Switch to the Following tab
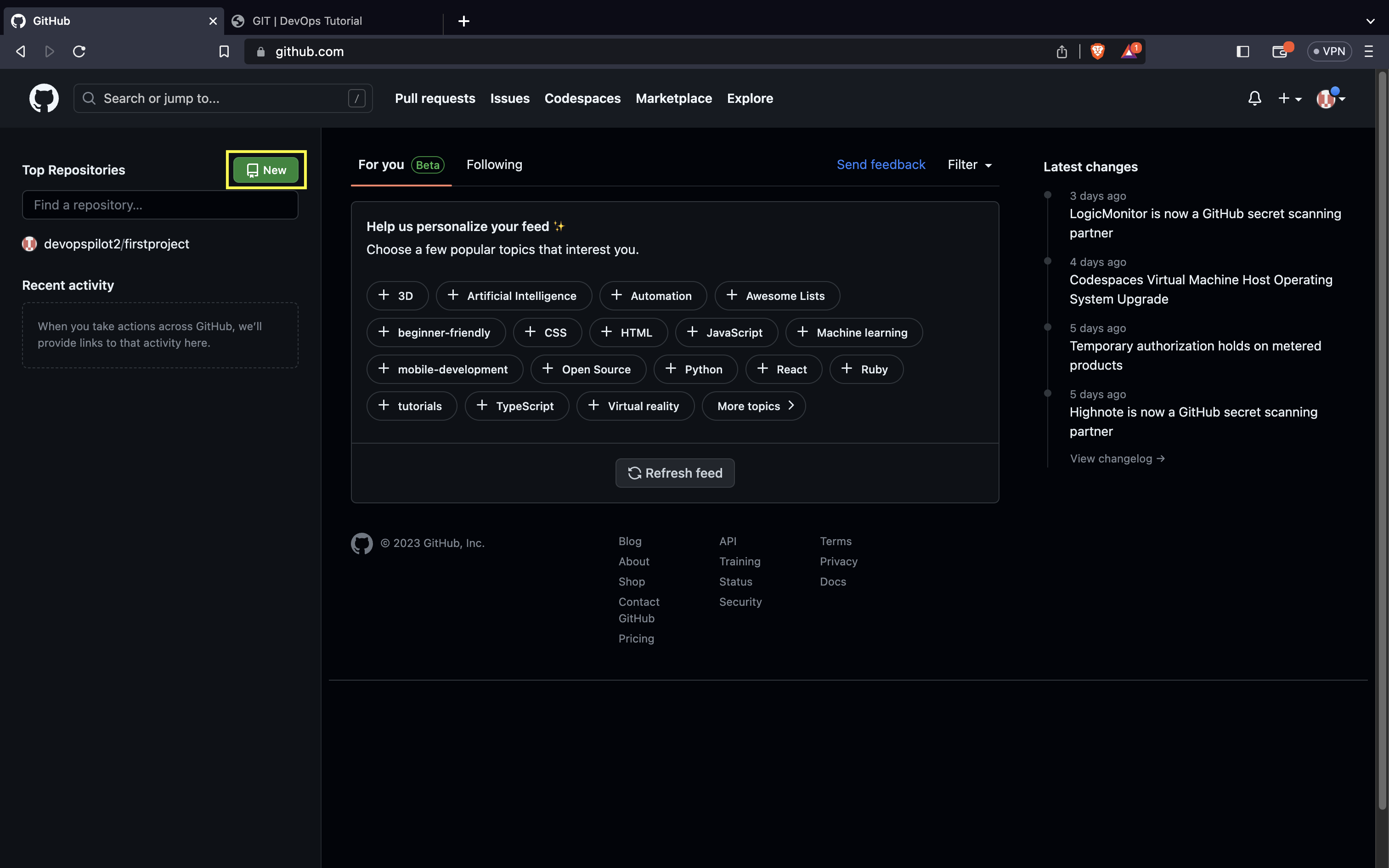The width and height of the screenshot is (1389, 868). (494, 165)
